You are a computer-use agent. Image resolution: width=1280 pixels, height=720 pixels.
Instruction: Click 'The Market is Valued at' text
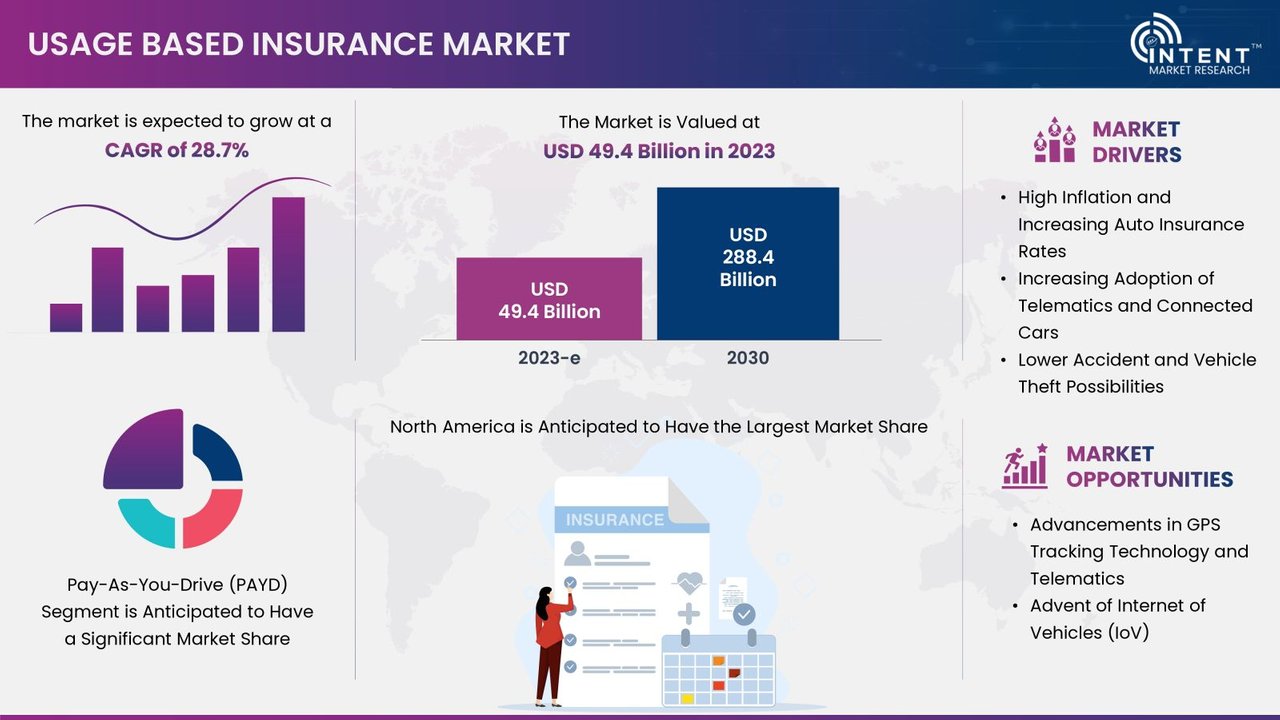click(659, 122)
